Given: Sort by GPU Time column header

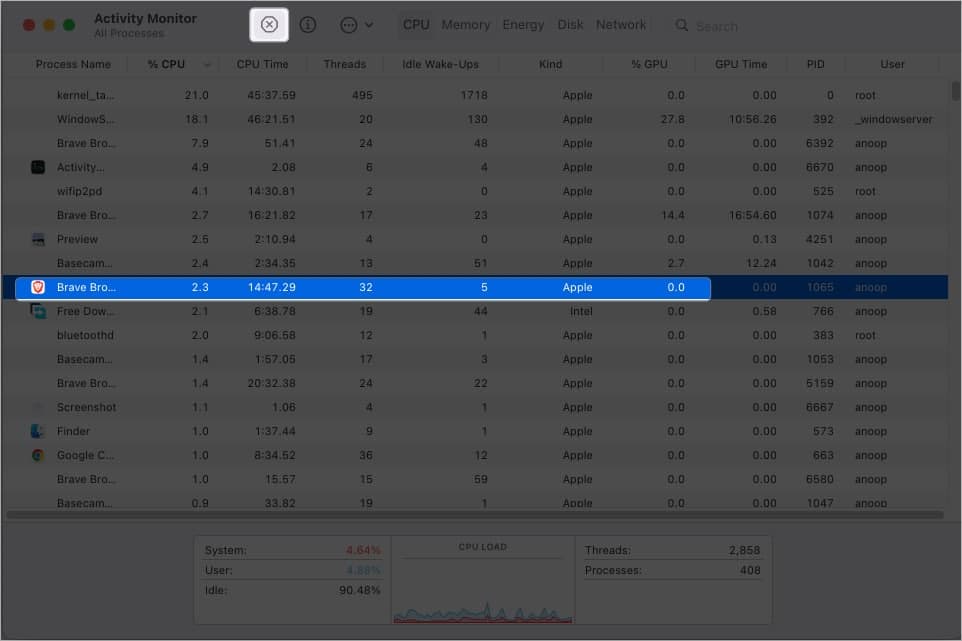Looking at the screenshot, I should click(741, 64).
